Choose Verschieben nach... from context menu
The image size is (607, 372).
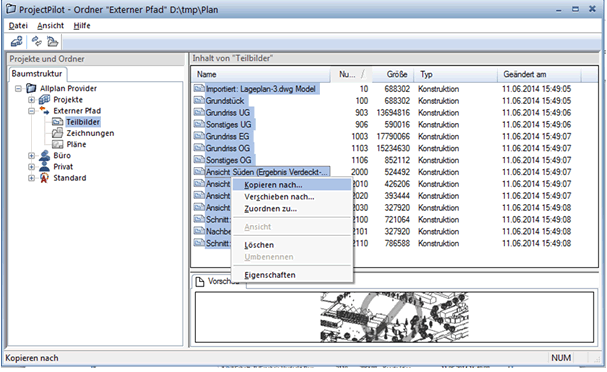coord(292,197)
